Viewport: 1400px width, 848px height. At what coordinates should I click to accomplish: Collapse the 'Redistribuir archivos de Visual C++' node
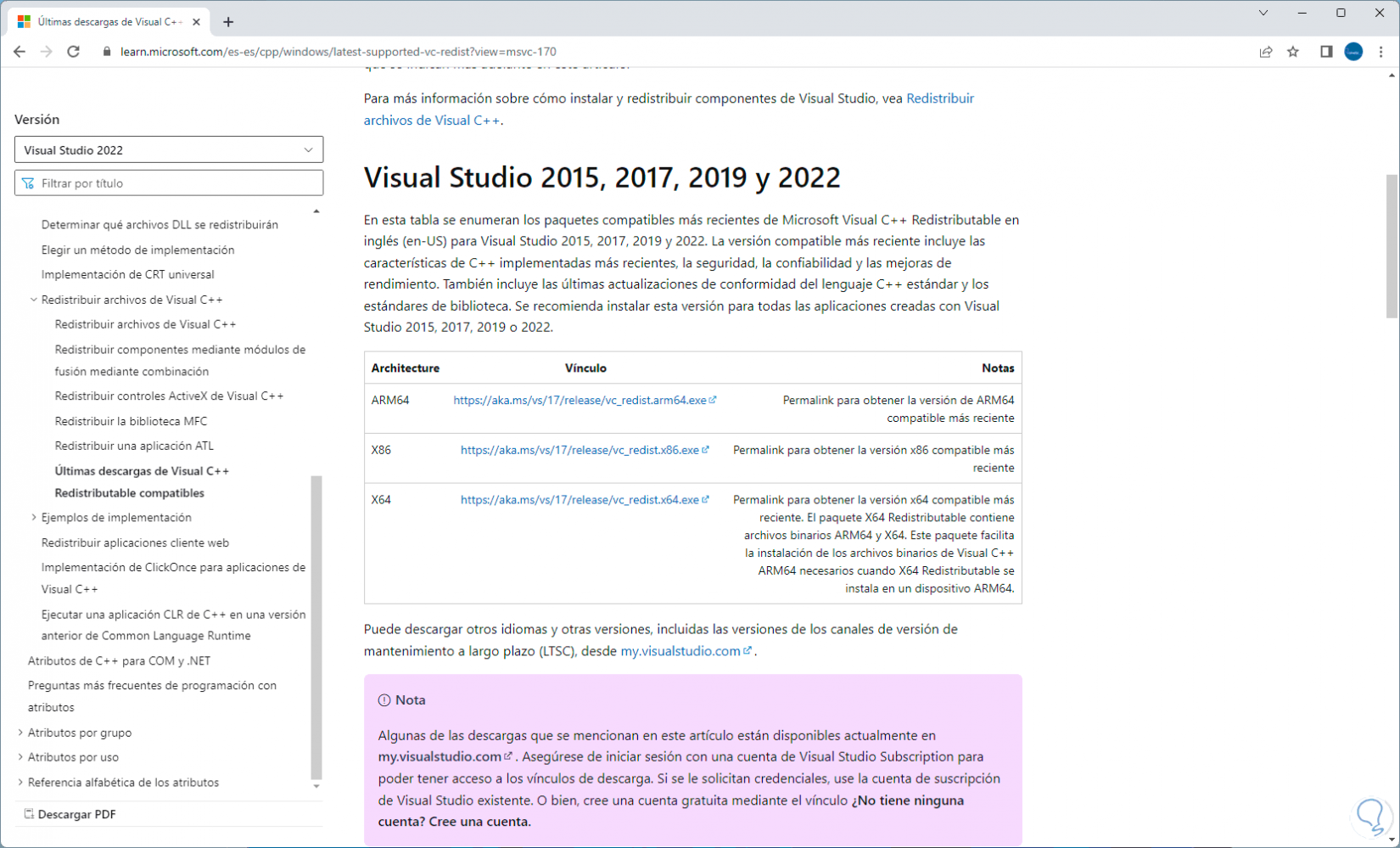(34, 300)
